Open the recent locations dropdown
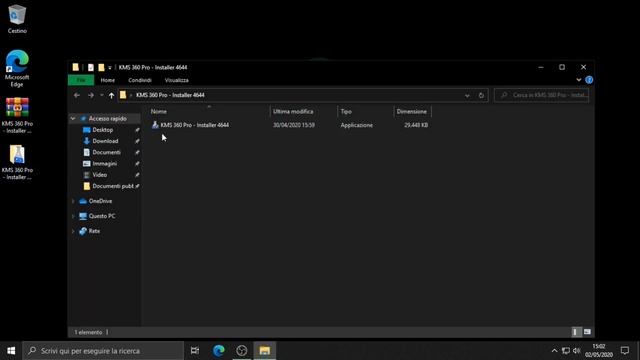The height and width of the screenshot is (360, 640). 101,95
